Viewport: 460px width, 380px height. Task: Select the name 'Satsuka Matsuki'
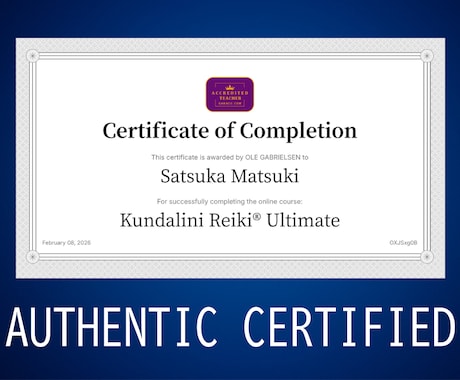230,176
